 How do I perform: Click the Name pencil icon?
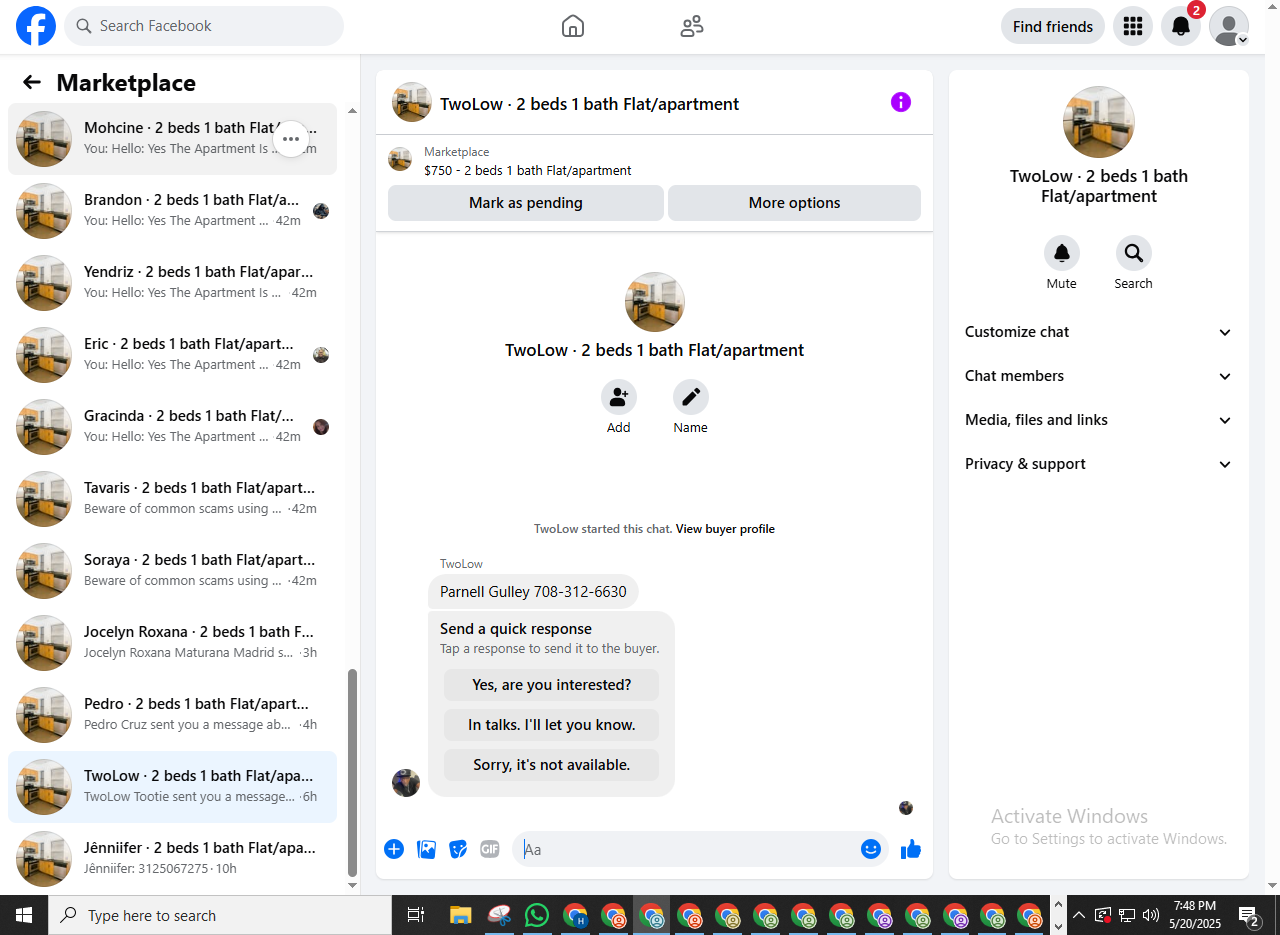[x=691, y=397]
